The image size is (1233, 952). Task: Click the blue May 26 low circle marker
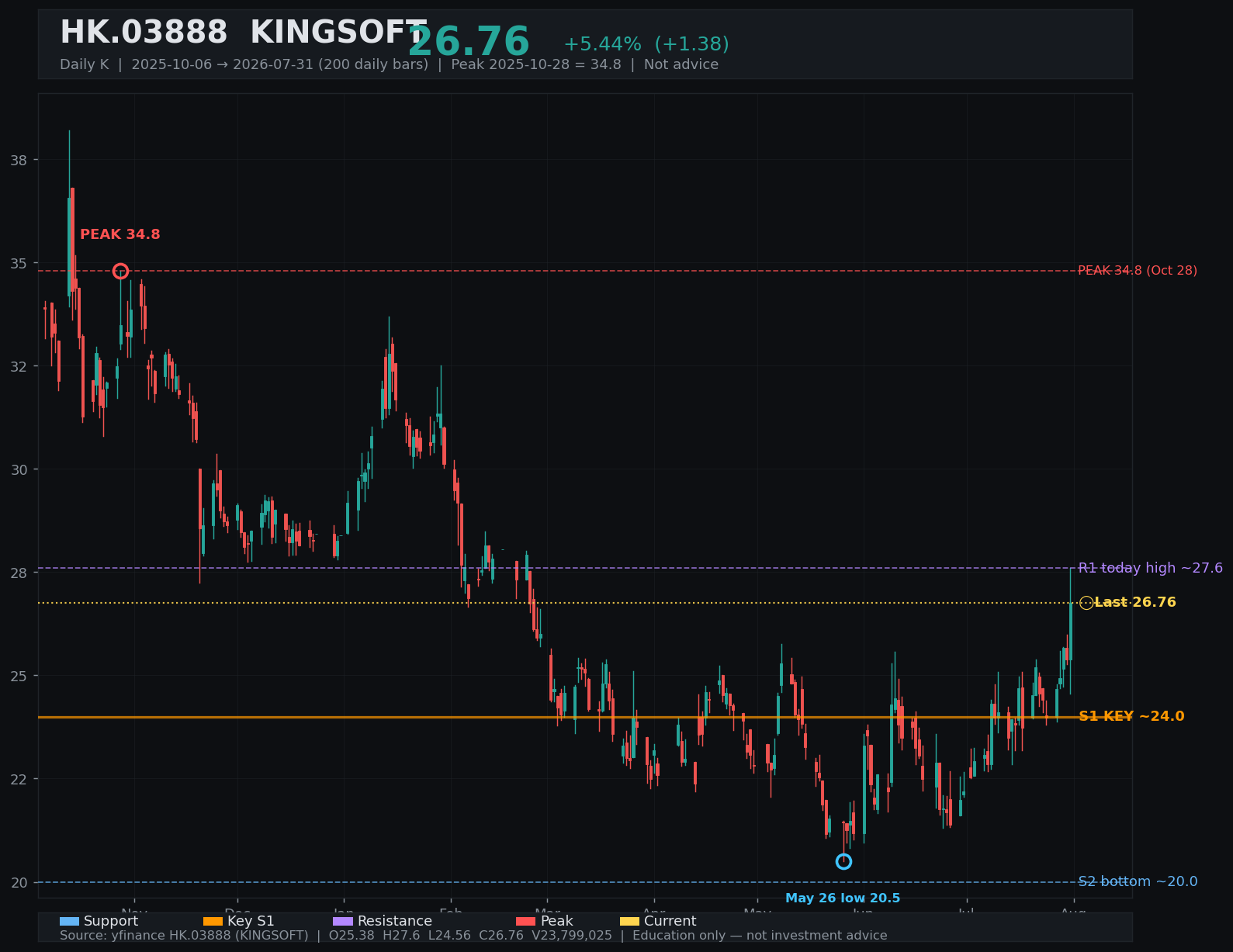pos(843,861)
